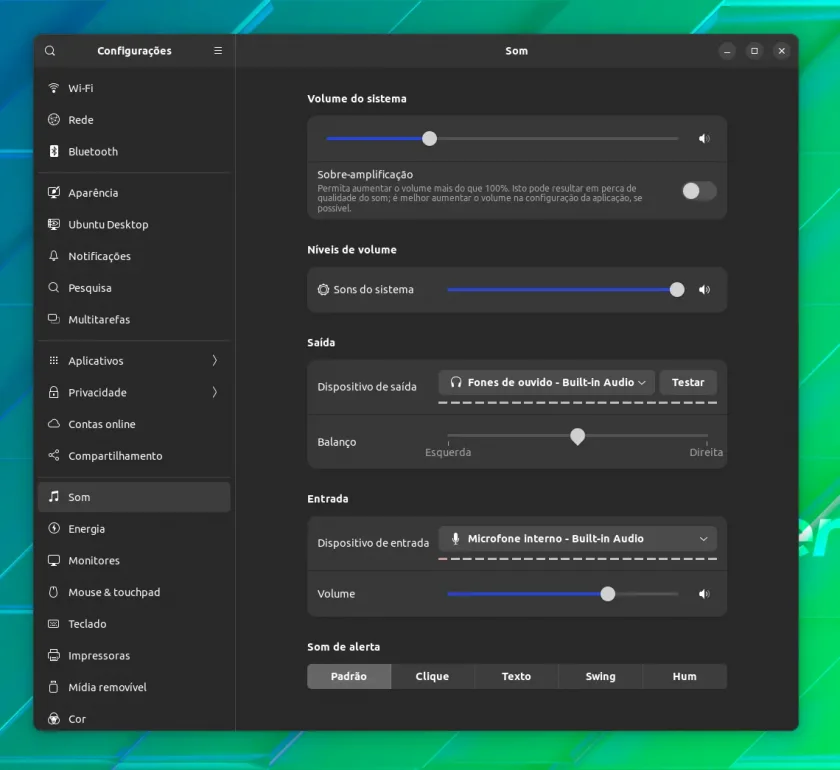
Task: Click the Testar button
Action: [688, 382]
